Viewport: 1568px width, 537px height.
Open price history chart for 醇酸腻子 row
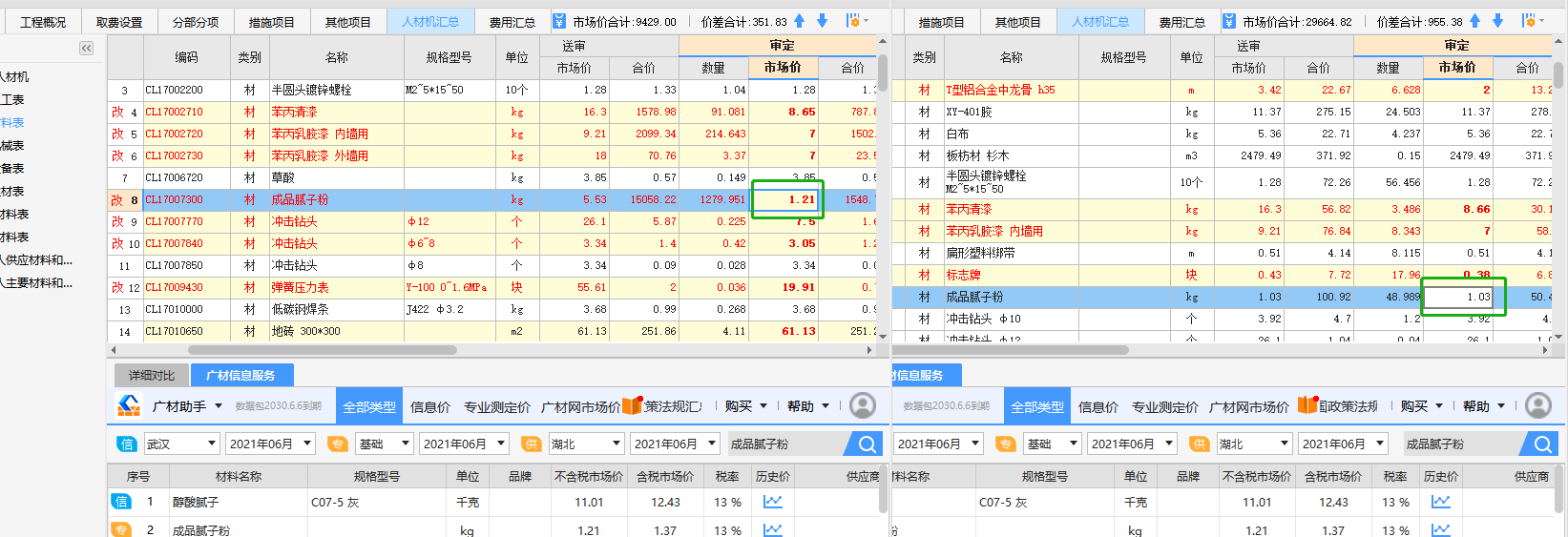772,502
